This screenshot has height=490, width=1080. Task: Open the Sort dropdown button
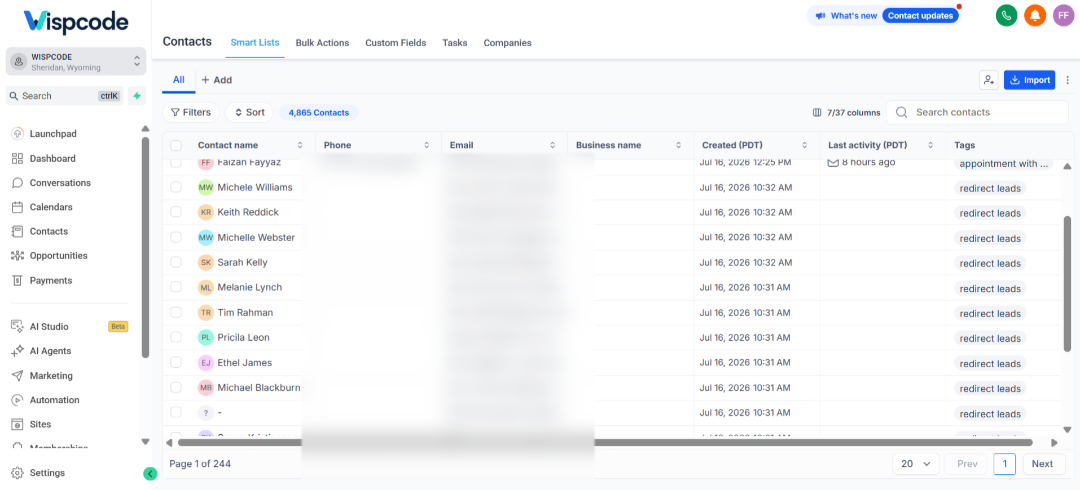pyautogui.click(x=249, y=112)
